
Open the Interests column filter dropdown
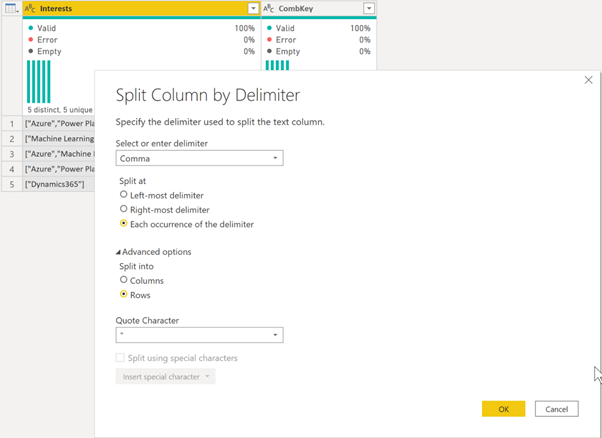click(x=253, y=8)
